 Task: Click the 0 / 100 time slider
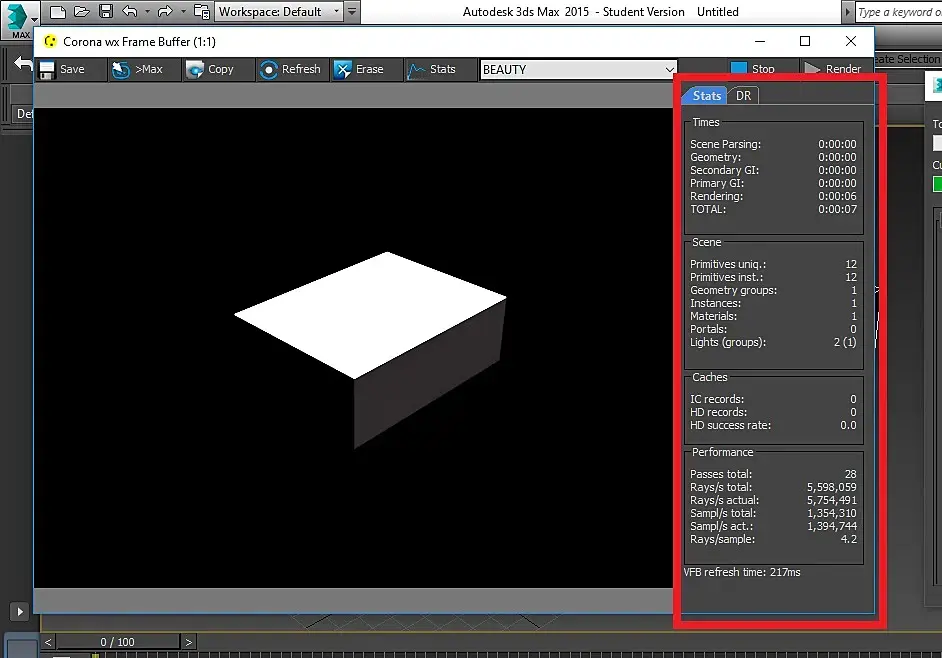[x=117, y=642]
